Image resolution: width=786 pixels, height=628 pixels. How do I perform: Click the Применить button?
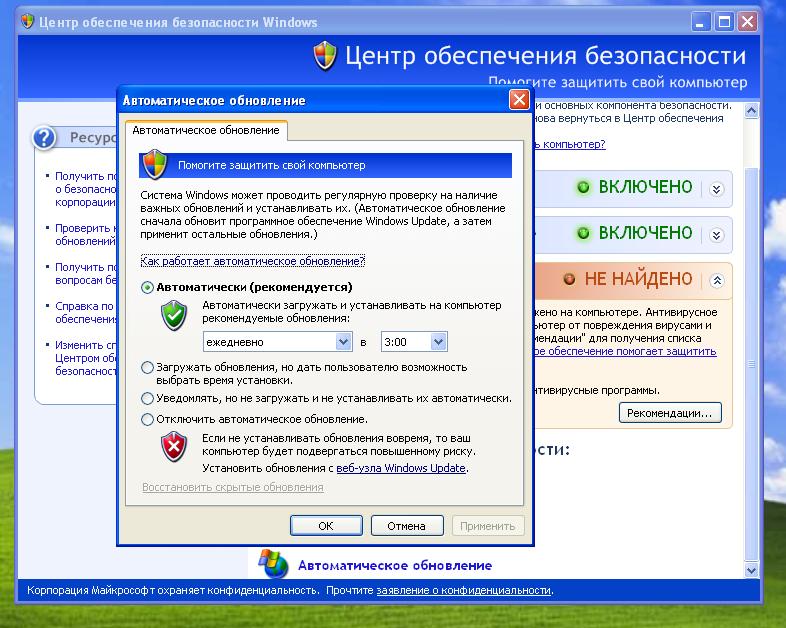coord(488,526)
